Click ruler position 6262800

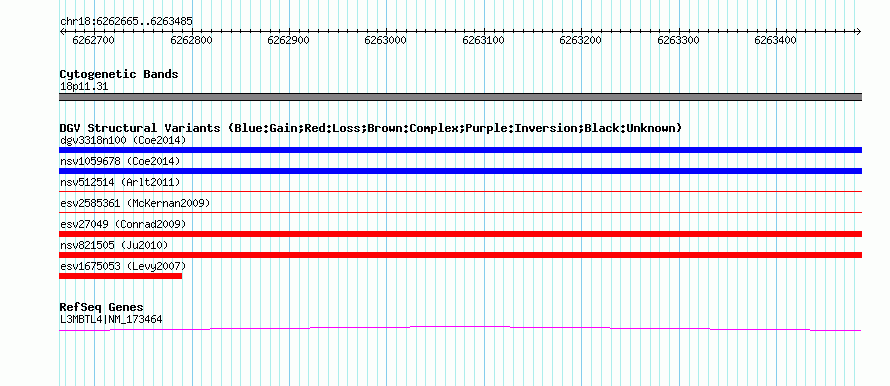coord(191,40)
